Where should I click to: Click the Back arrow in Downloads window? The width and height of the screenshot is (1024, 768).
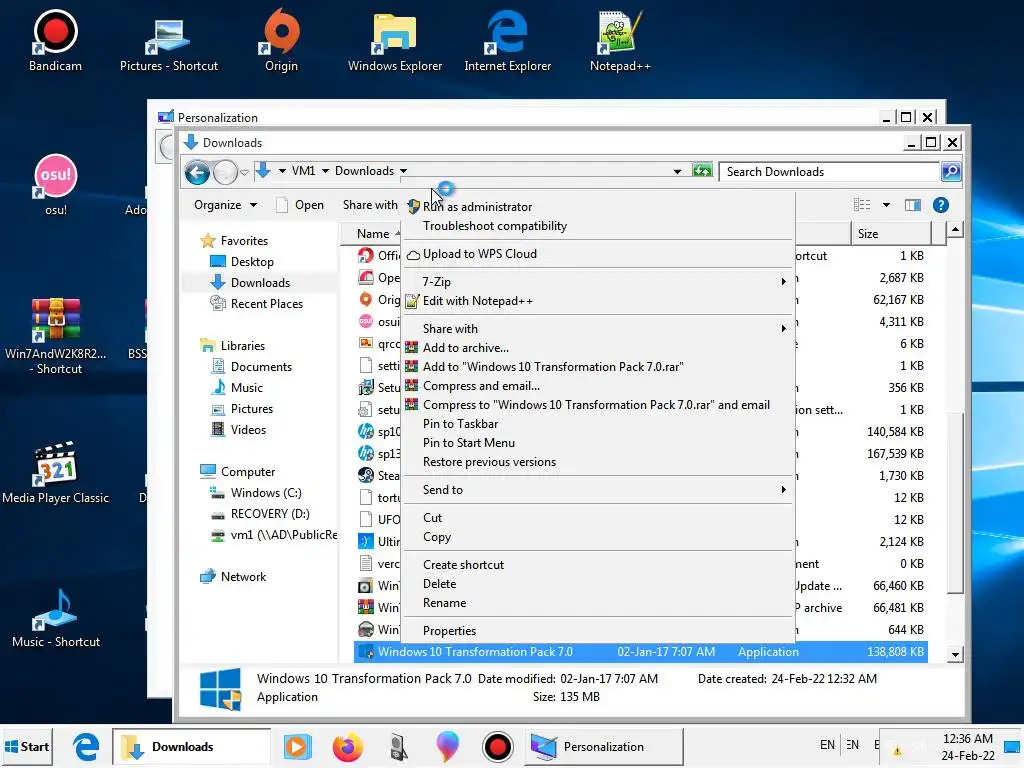(197, 172)
